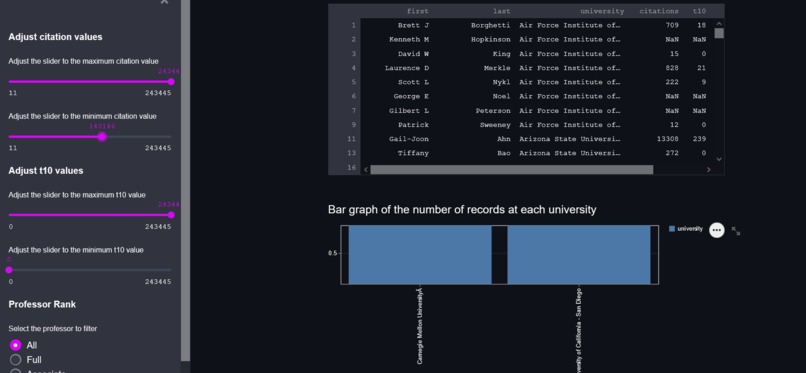806x373 pixels.
Task: Click row number 13 in the table
Action: tap(352, 153)
